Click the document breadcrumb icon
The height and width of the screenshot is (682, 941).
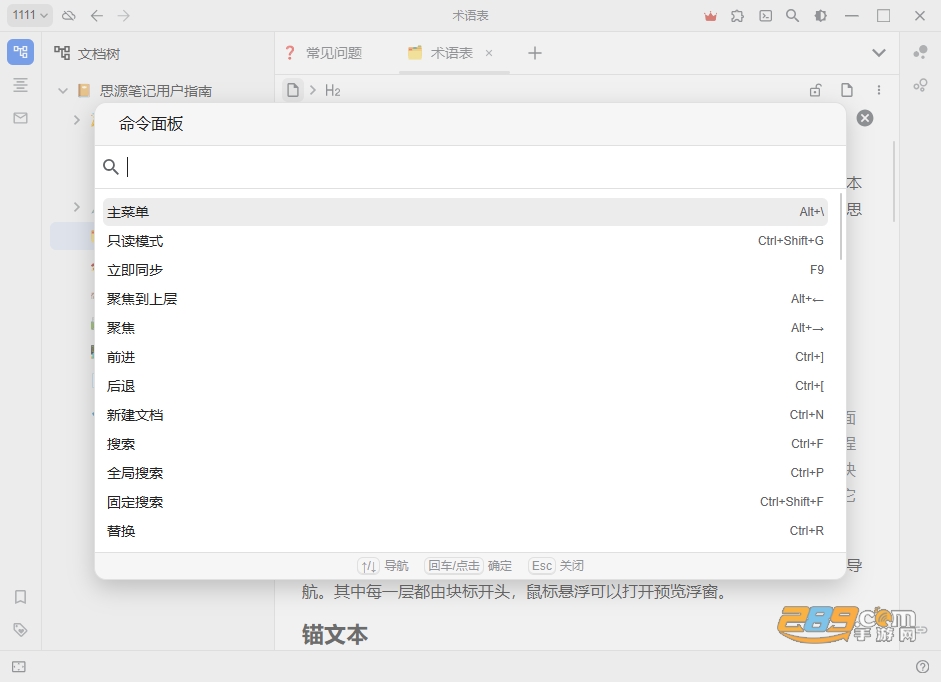click(x=293, y=90)
